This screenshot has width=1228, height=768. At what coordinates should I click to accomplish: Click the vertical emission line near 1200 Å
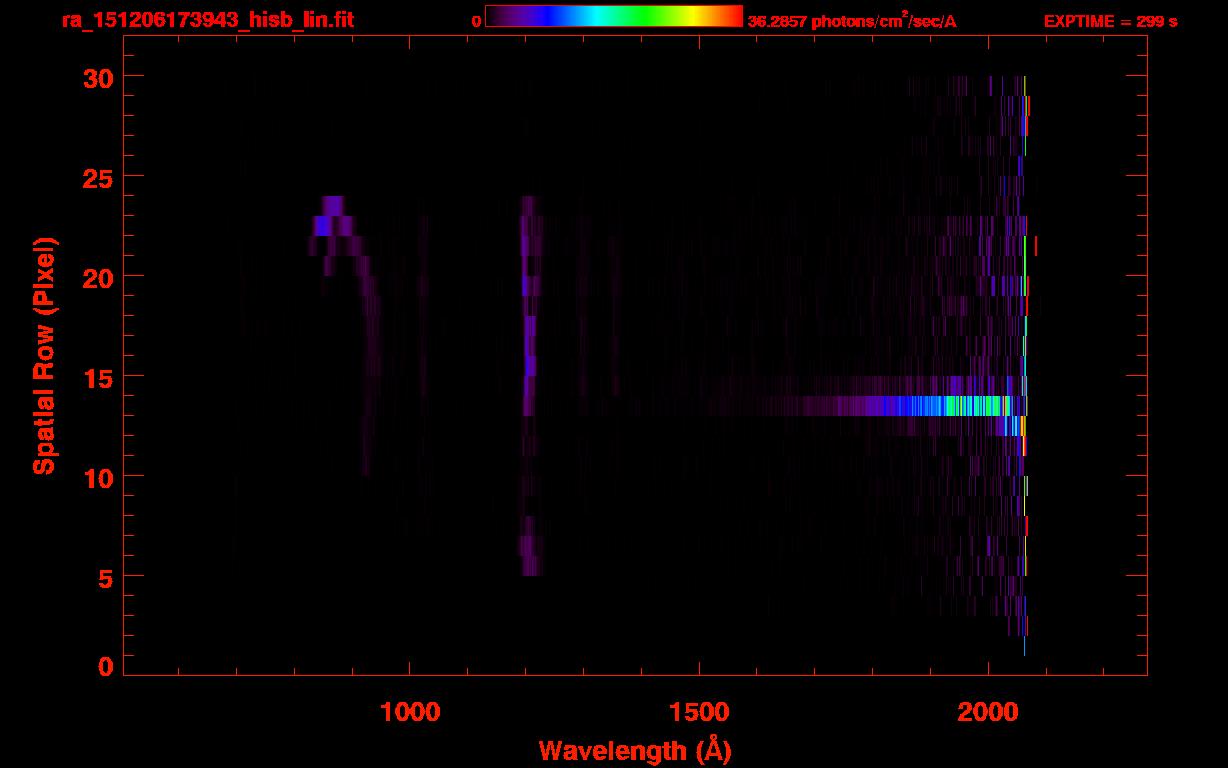click(x=528, y=385)
